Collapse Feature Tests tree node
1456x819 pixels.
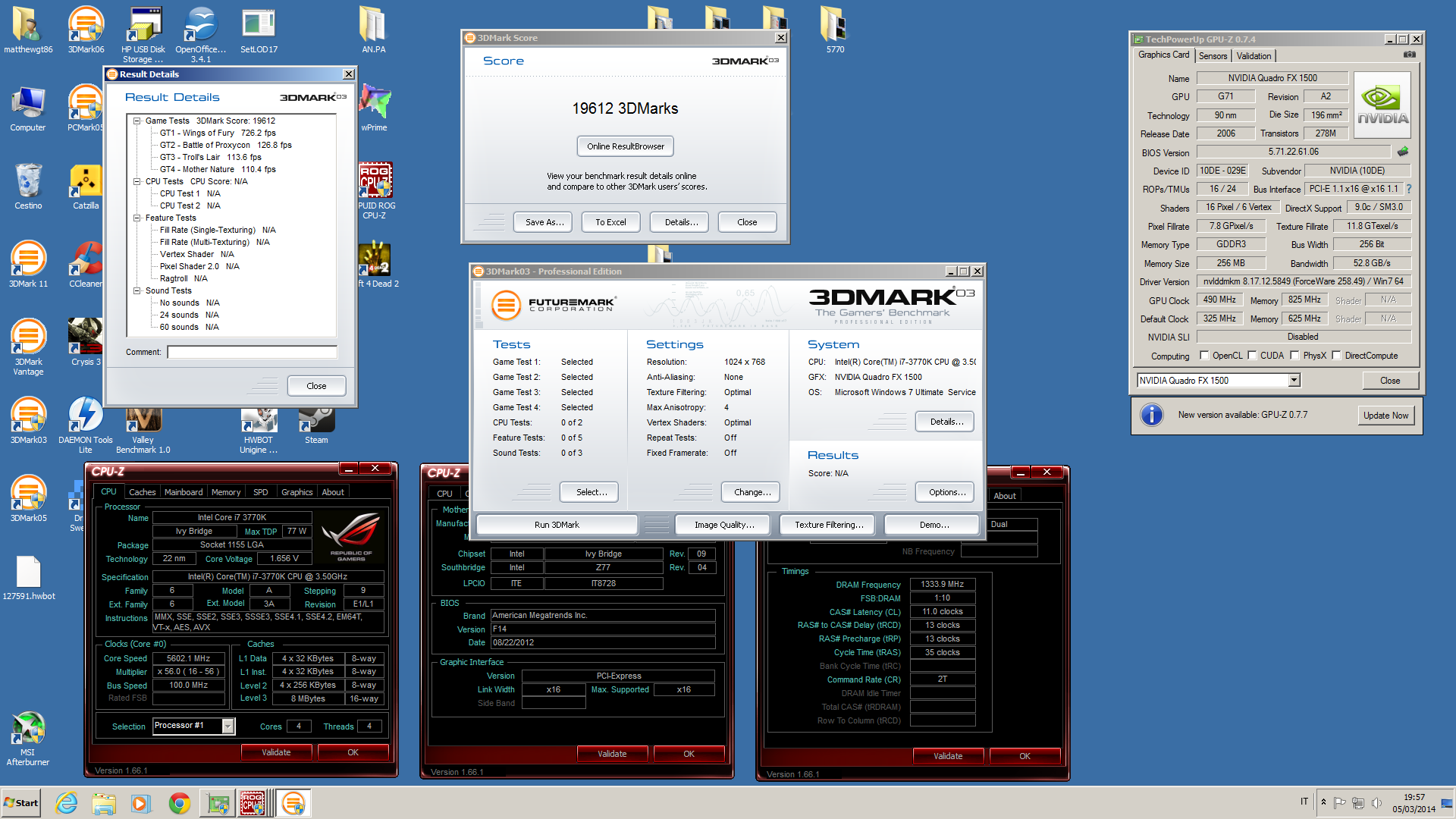pos(137,218)
